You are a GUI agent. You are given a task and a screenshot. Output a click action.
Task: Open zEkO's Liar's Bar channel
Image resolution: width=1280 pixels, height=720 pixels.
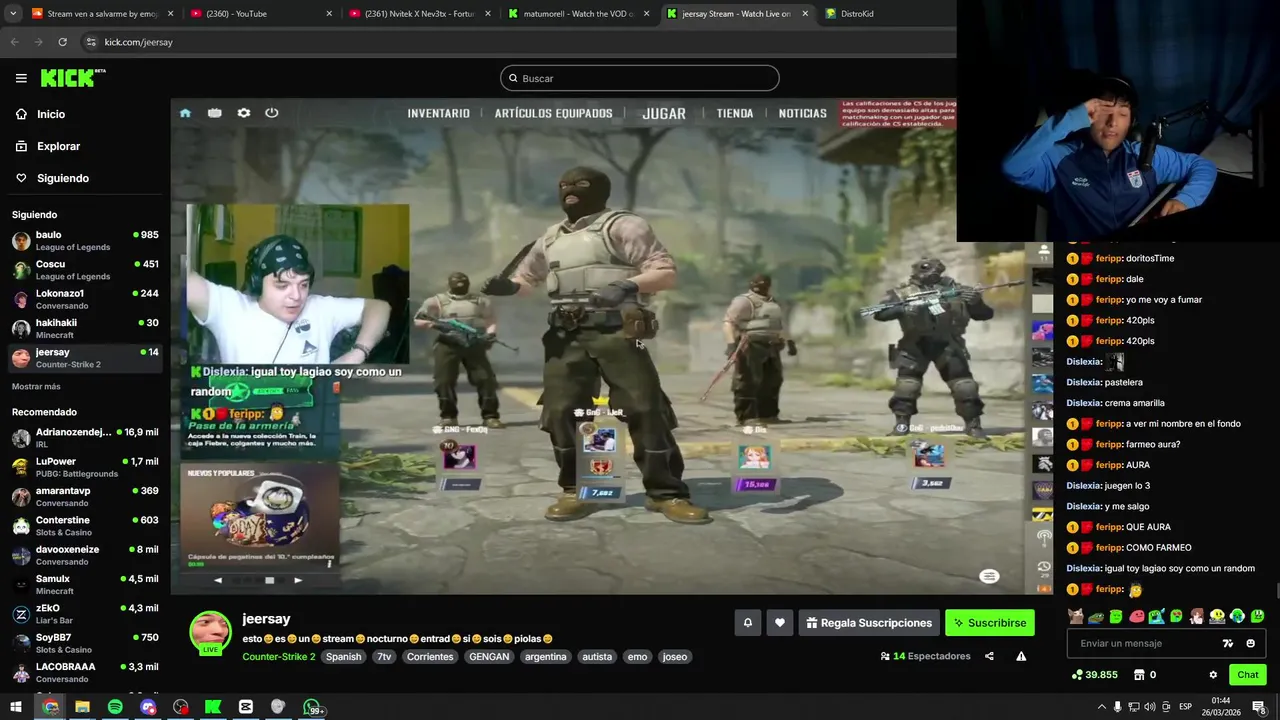[85, 614]
